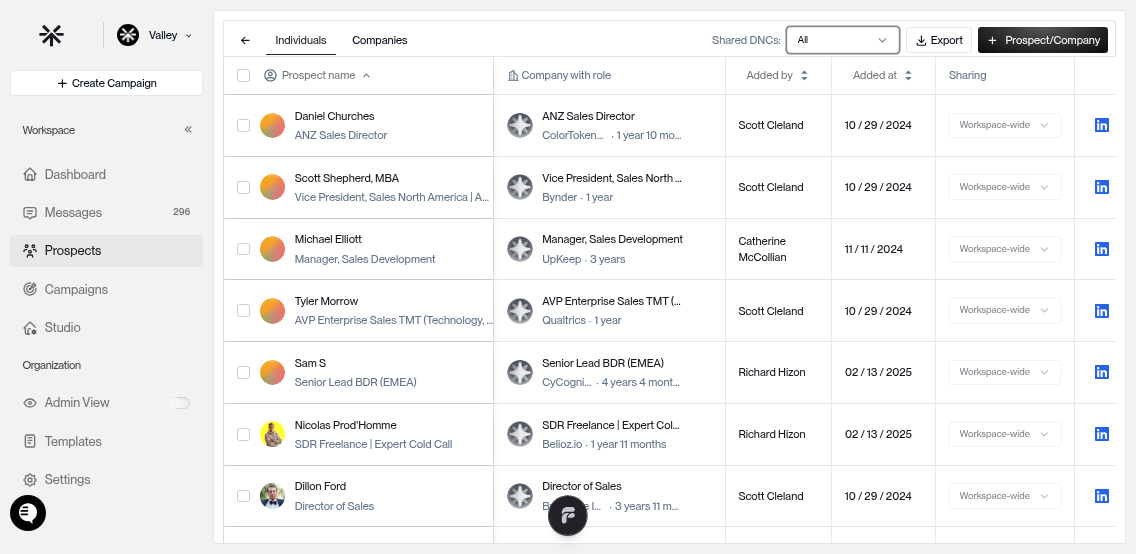This screenshot has height=554, width=1136.
Task: Click the Company with role column header
Action: pos(559,75)
